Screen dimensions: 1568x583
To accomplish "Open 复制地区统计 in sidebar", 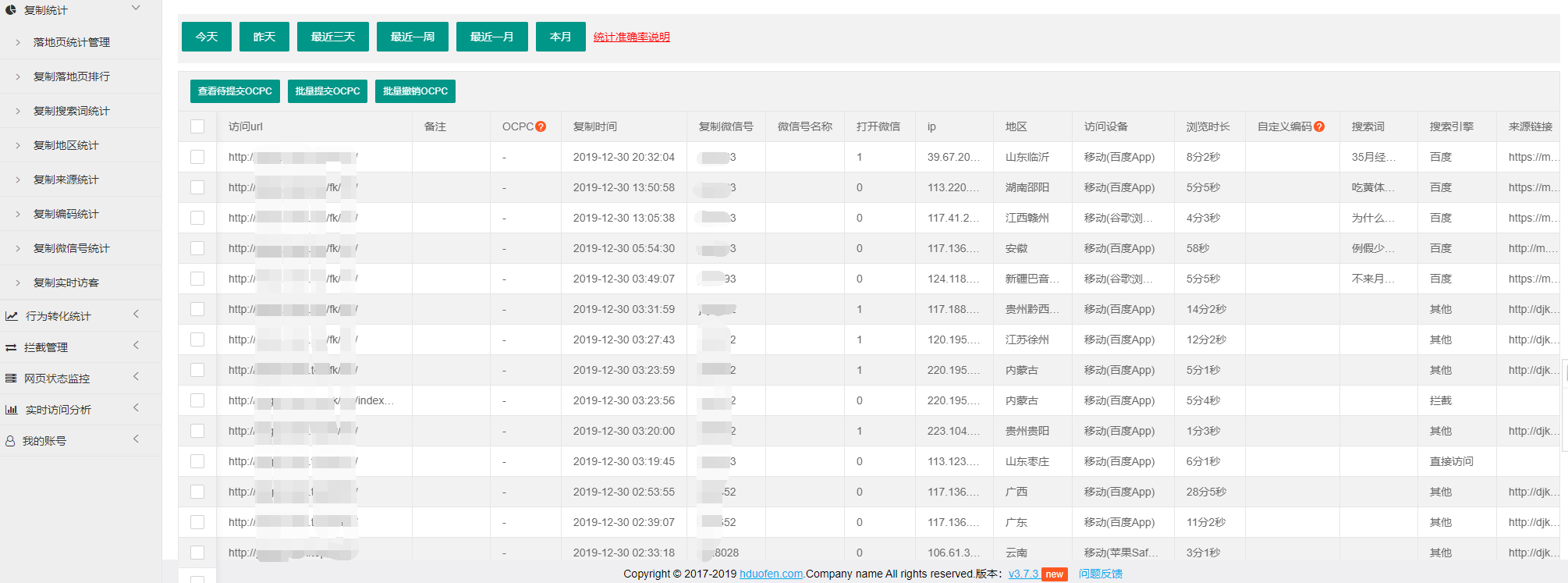I will coord(66,145).
